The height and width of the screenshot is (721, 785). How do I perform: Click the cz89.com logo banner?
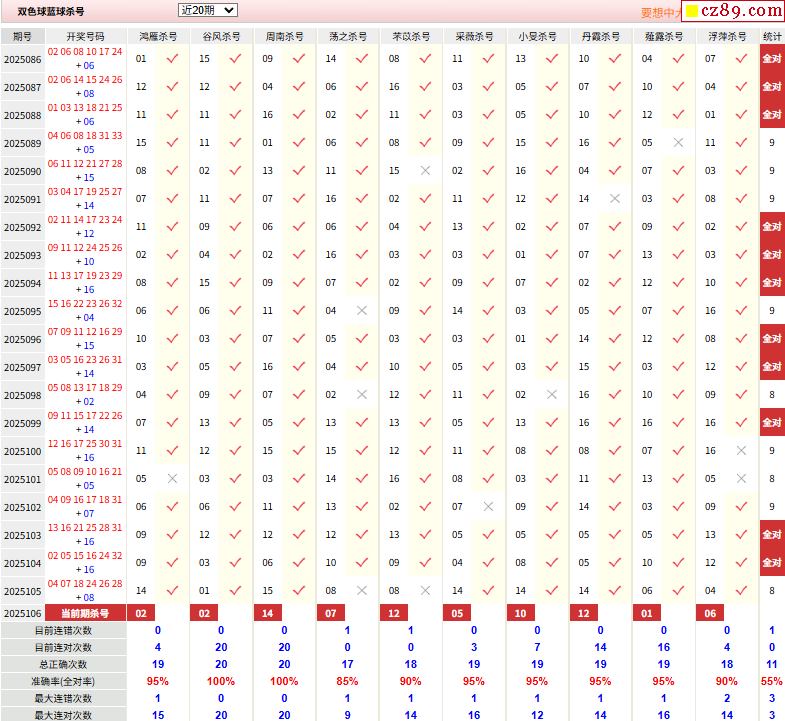(x=733, y=11)
